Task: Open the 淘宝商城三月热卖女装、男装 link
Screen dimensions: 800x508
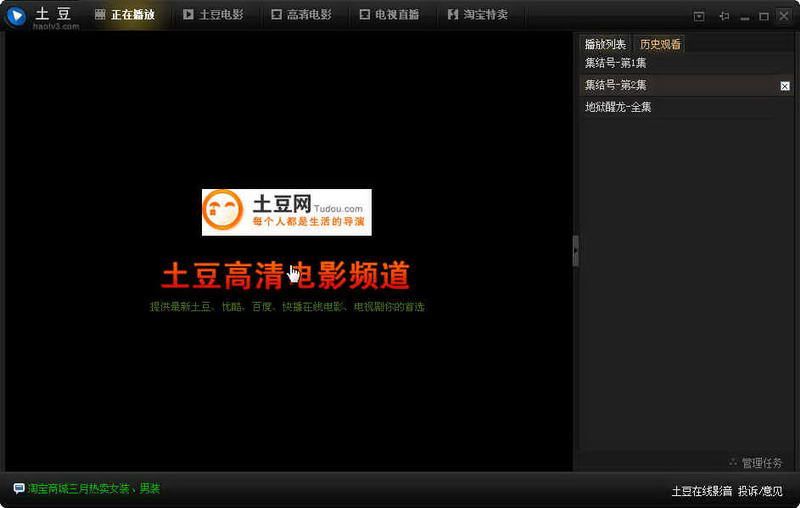Action: pos(93,489)
